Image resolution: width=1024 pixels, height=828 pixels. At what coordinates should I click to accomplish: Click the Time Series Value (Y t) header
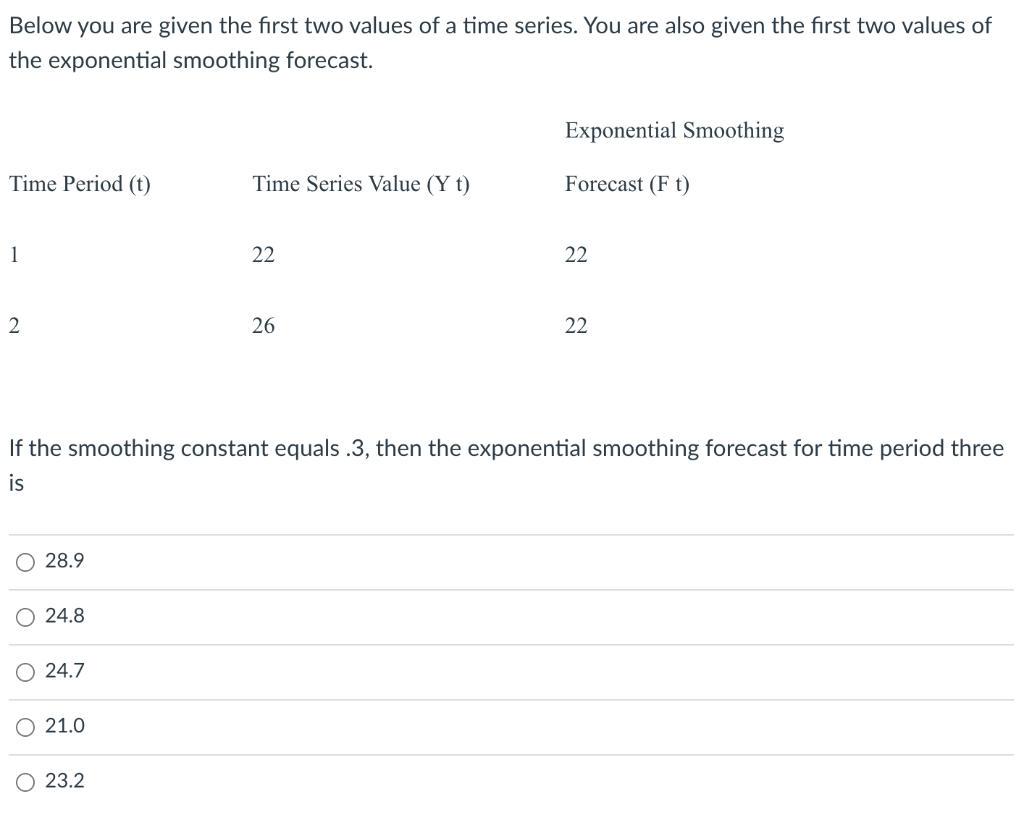(361, 184)
